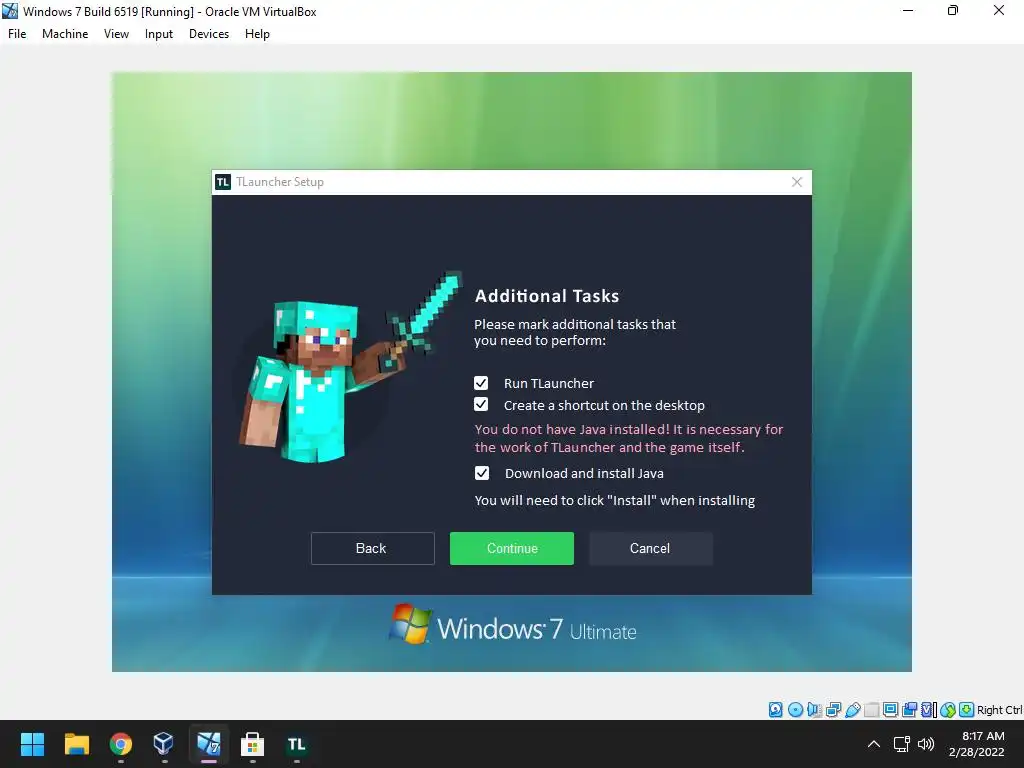Click the Right Ctrl host key label
1024x768 pixels.
point(1000,710)
